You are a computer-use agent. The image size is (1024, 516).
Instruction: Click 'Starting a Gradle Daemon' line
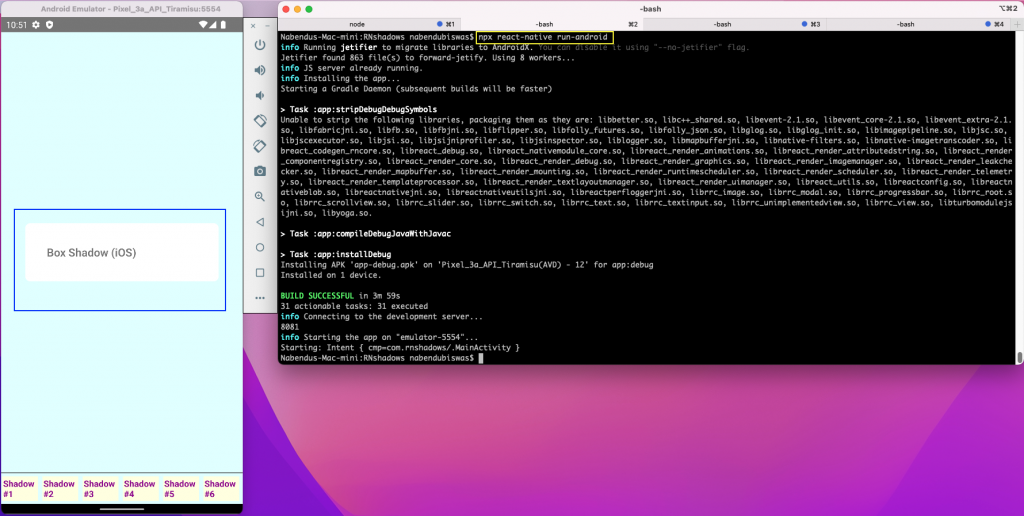coord(416,89)
